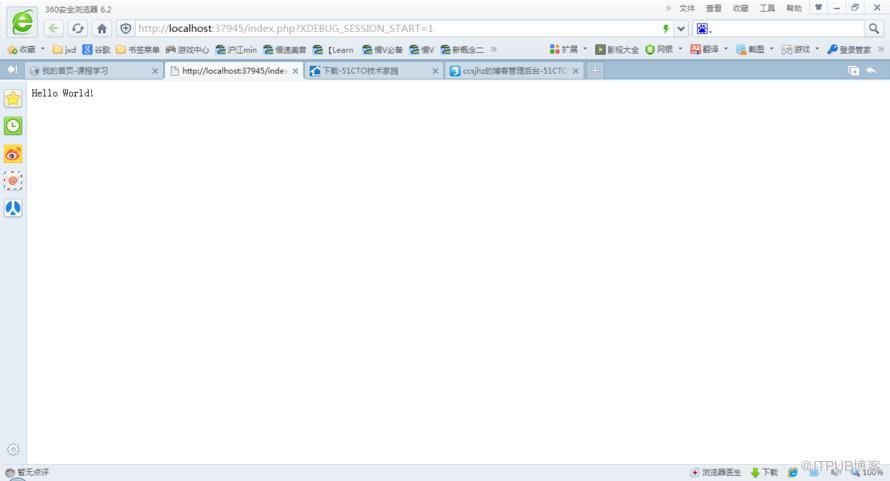This screenshot has width=890, height=481.
Task: Expand the 扩展 dropdown arrow
Action: [585, 49]
